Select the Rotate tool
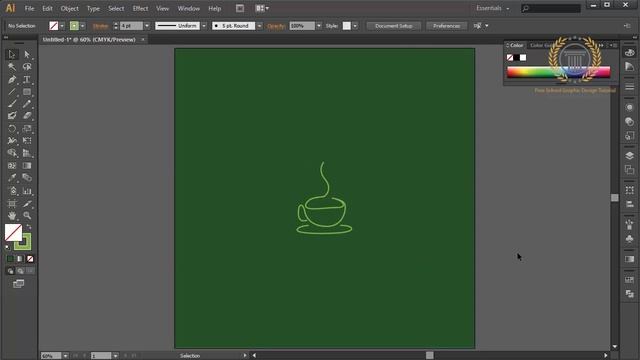 [x=11, y=129]
